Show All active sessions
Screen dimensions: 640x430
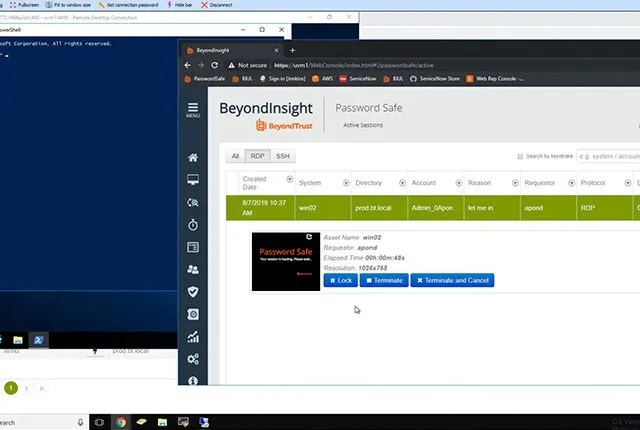[235, 156]
